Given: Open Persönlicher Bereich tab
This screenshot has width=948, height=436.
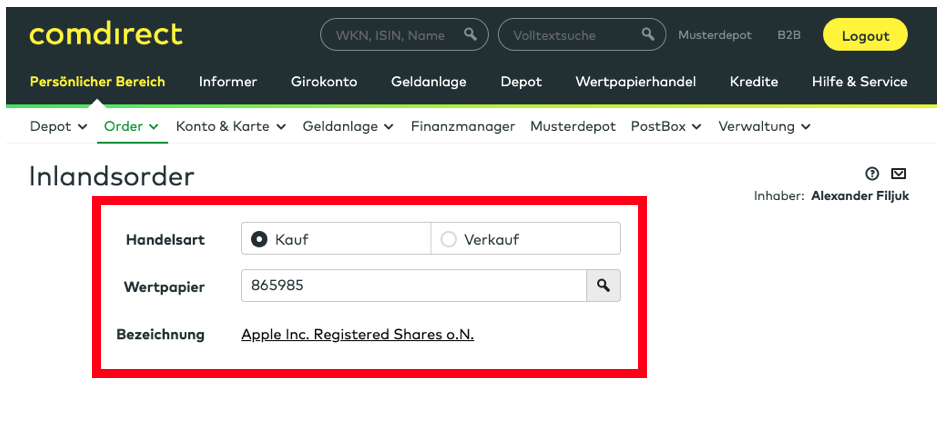Looking at the screenshot, I should pyautogui.click(x=97, y=82).
